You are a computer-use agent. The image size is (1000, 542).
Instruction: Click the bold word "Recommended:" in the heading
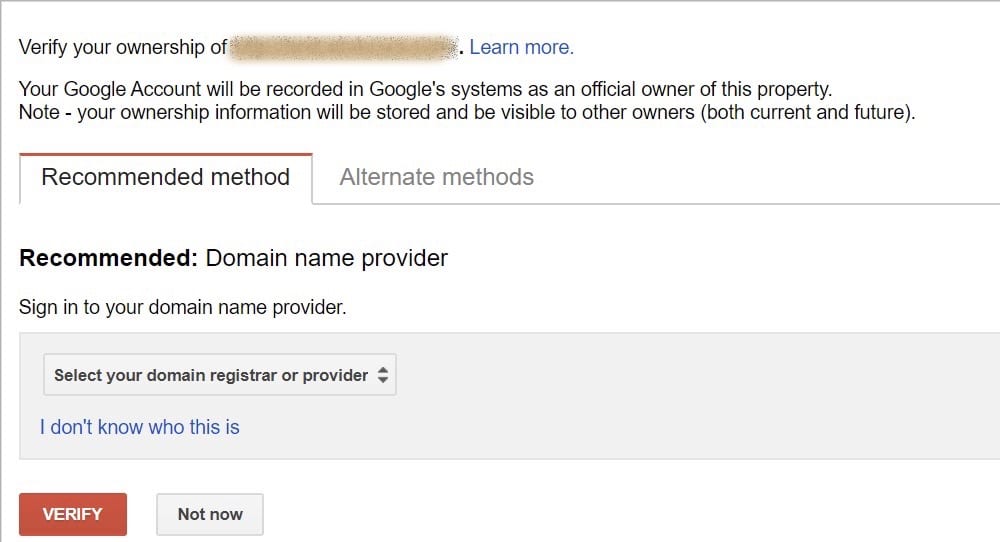tap(108, 258)
